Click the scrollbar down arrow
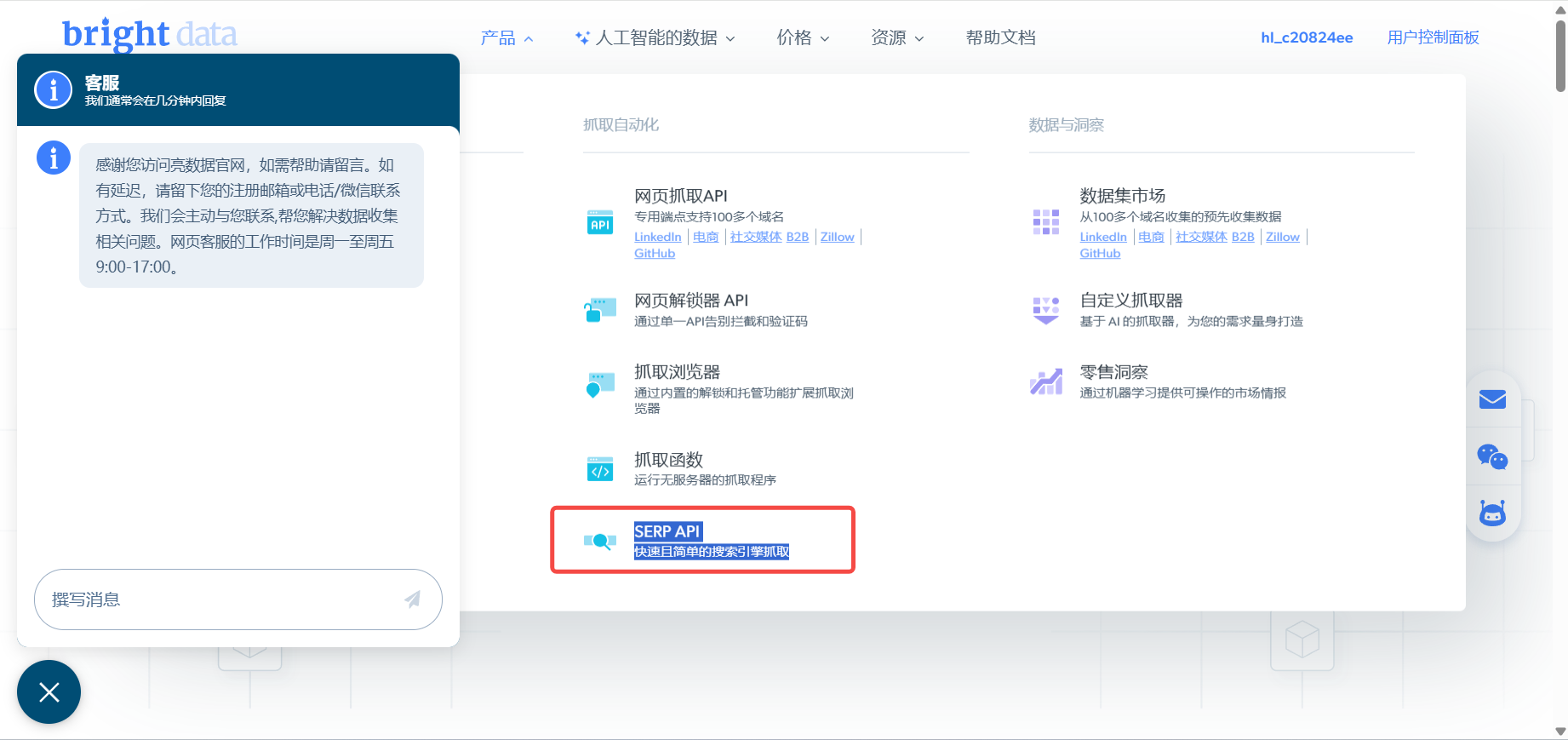1568x740 pixels. 1560,731
